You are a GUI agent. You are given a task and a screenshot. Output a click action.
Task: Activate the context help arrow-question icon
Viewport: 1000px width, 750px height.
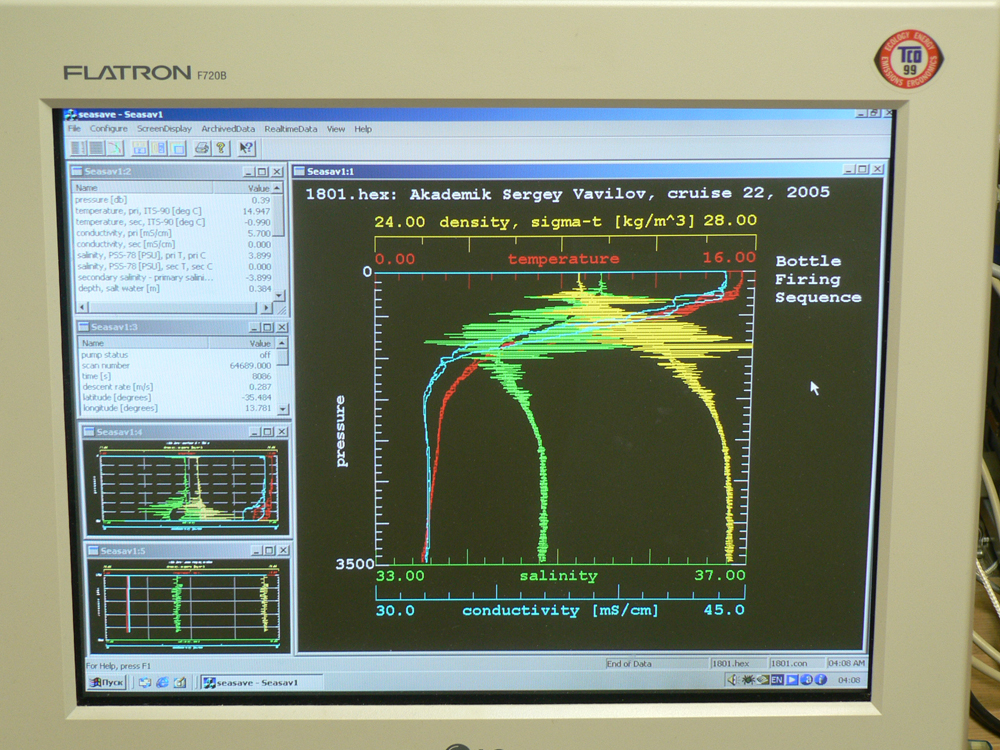[246, 148]
